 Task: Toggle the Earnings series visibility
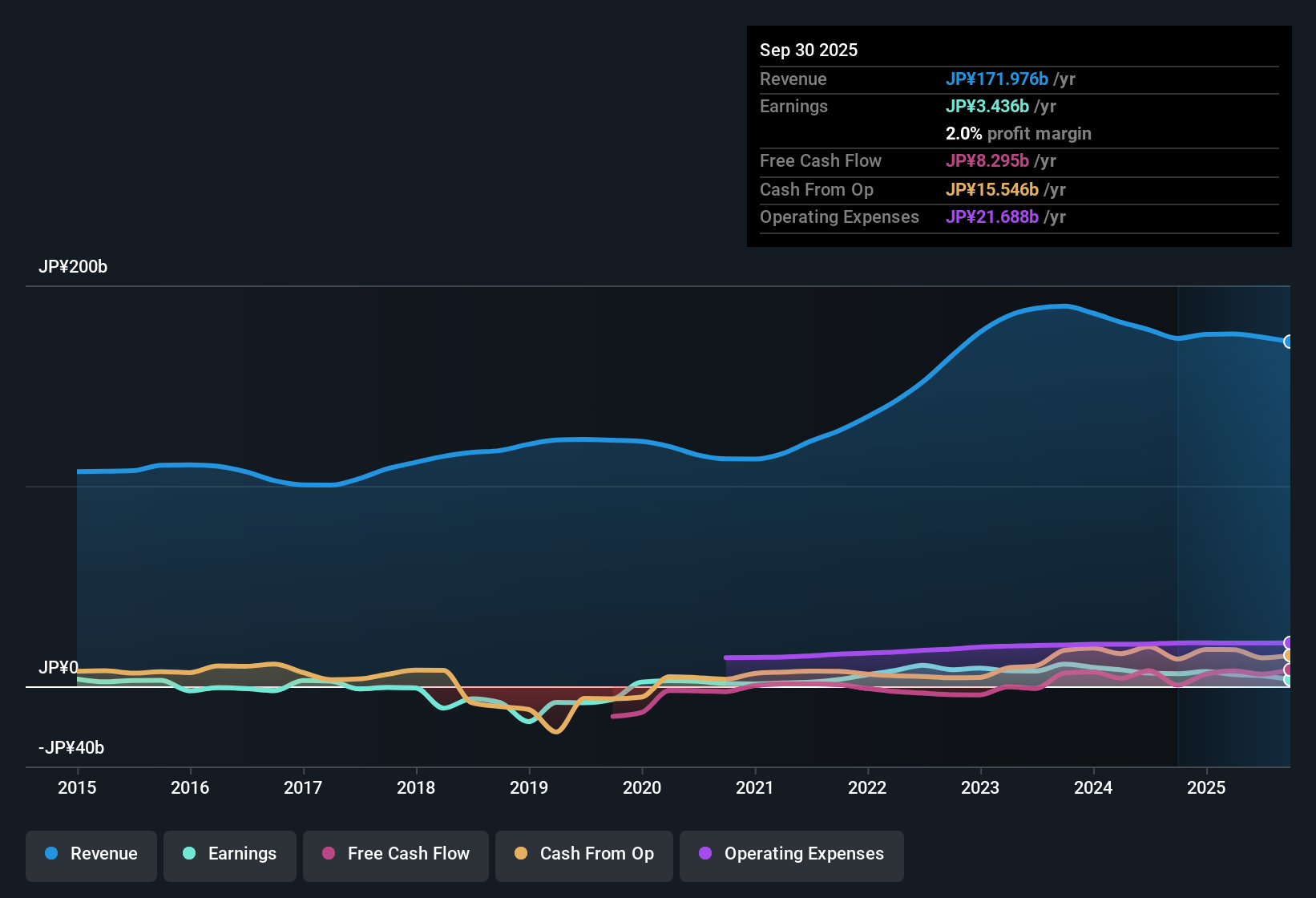[229, 854]
